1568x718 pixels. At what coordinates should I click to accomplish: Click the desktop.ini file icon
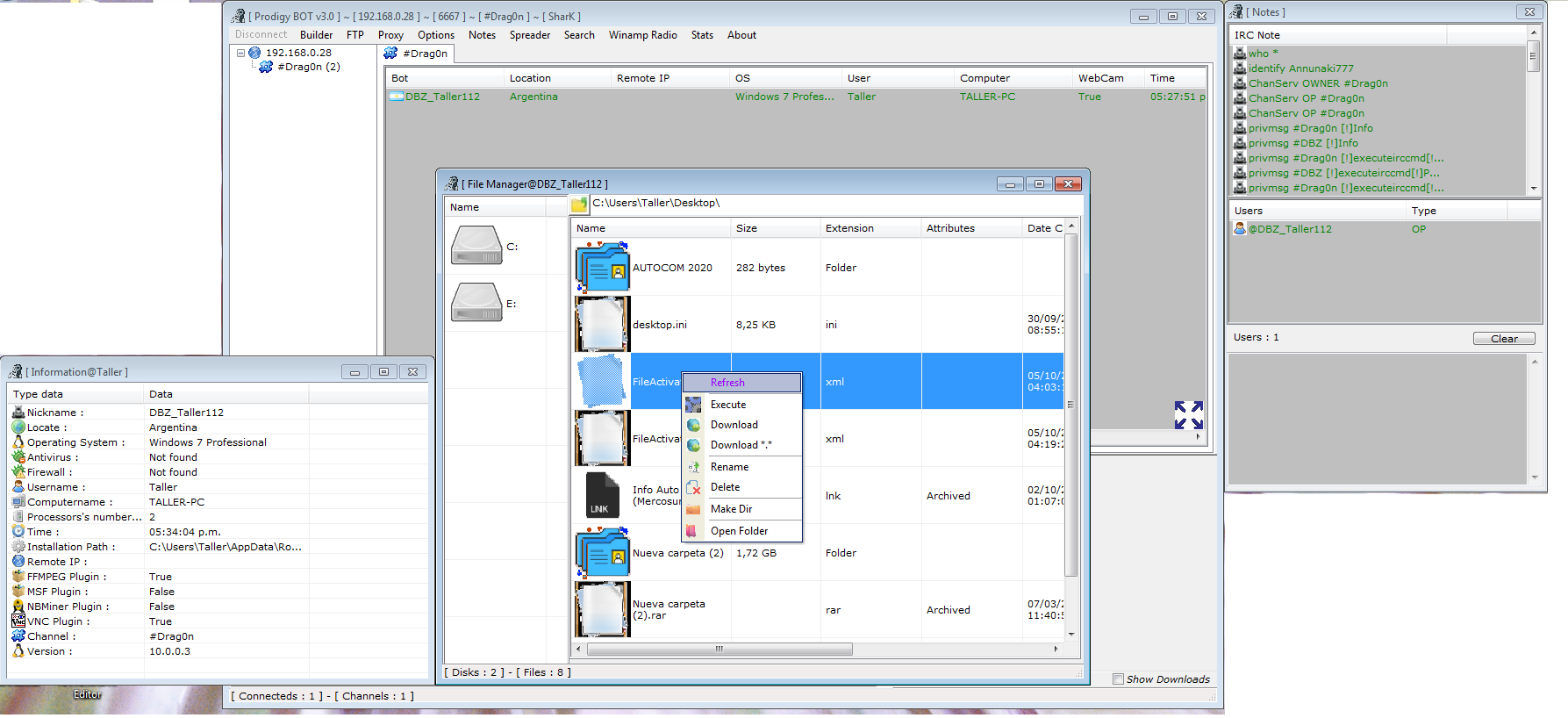coord(602,324)
